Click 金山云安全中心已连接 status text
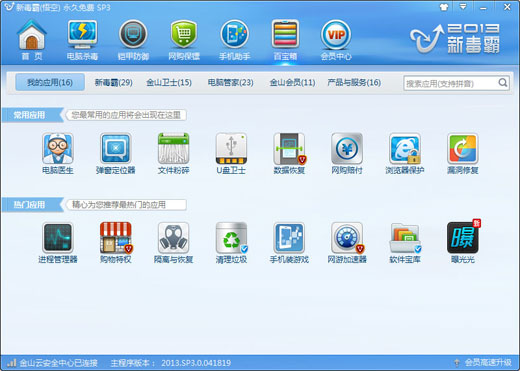 pyautogui.click(x=59, y=363)
